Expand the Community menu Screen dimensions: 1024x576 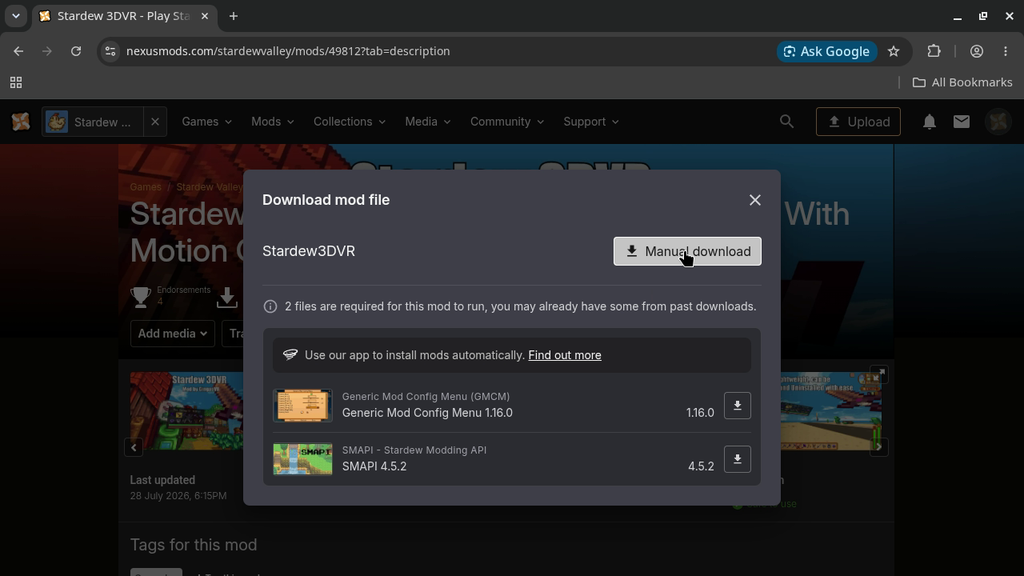coord(507,122)
